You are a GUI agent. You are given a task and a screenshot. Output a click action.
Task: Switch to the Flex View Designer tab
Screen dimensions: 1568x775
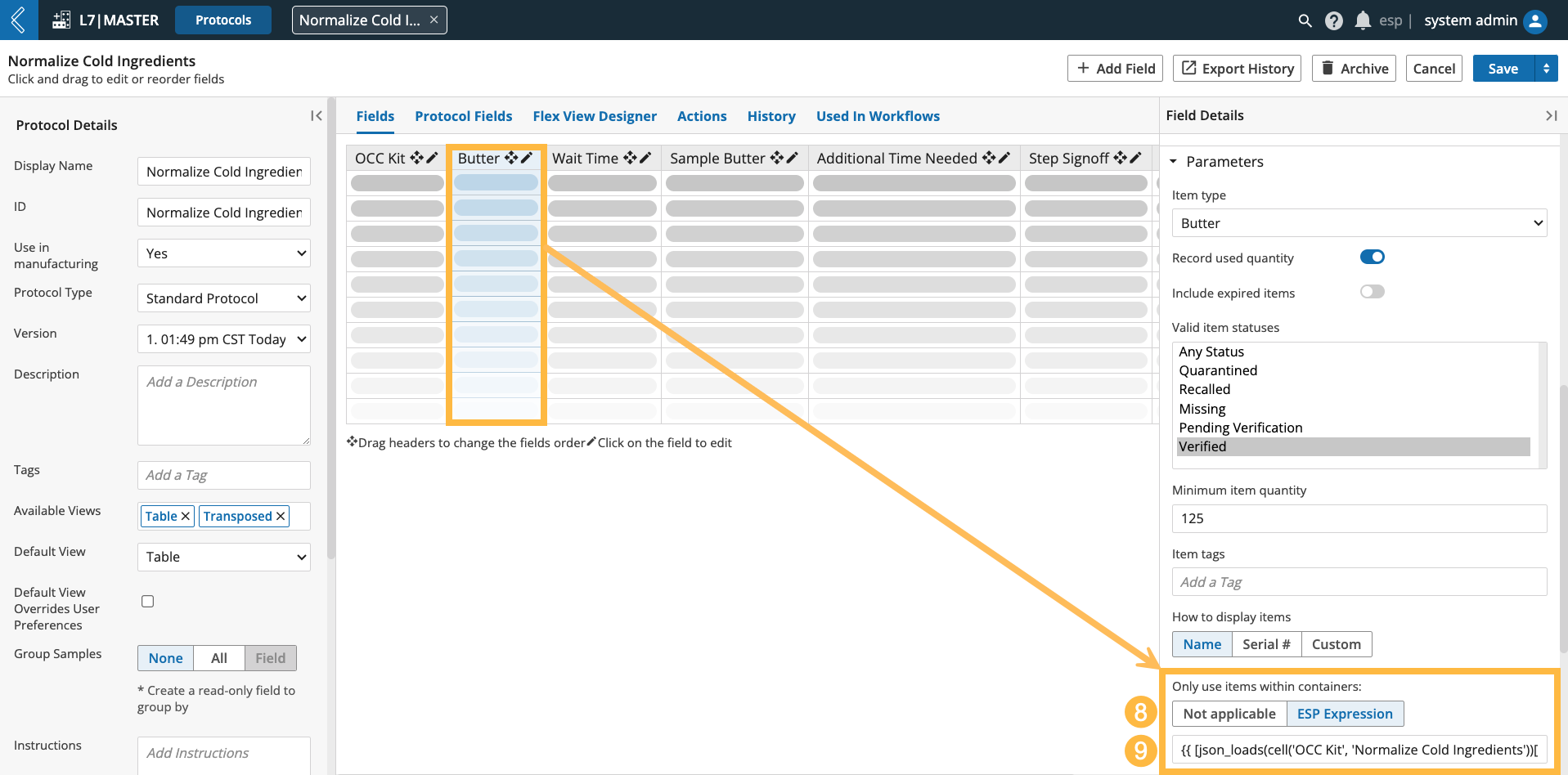pos(595,116)
